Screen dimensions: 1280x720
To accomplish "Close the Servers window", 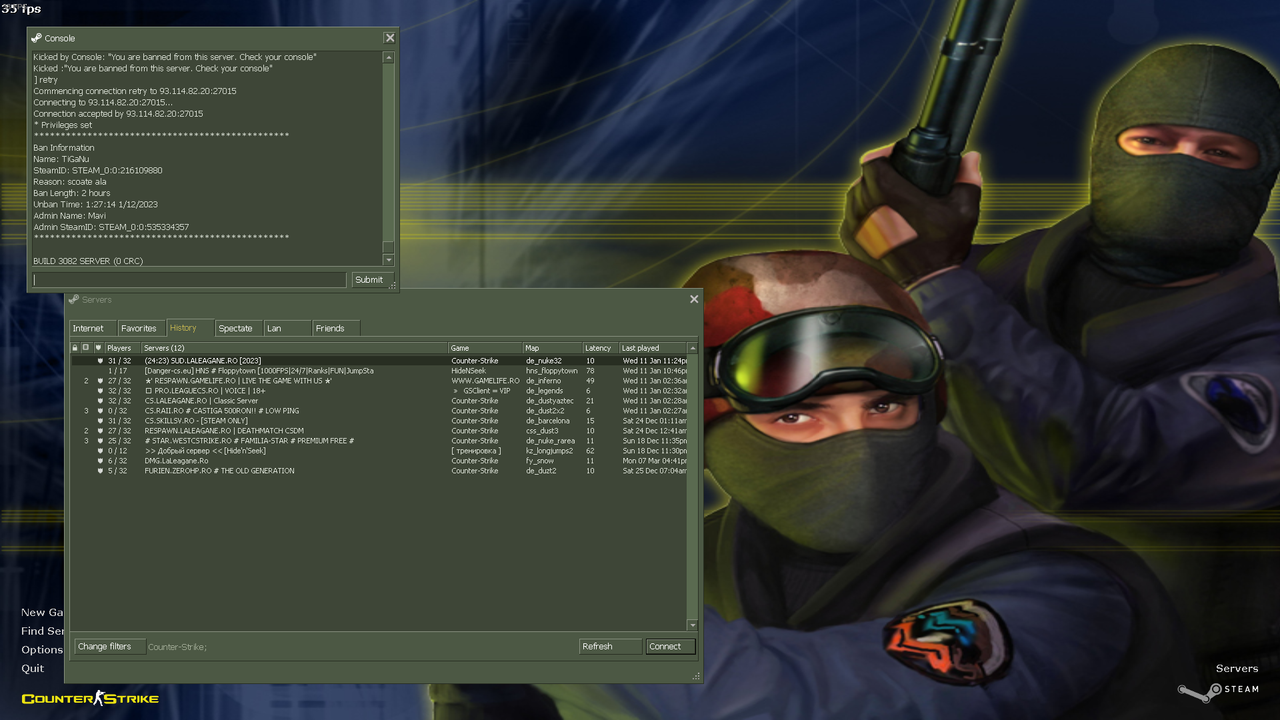I will pyautogui.click(x=694, y=299).
